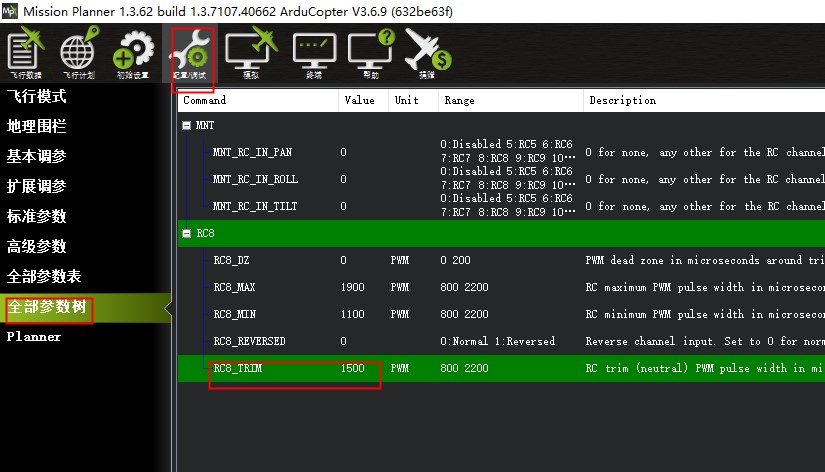Select the RC8_REVERSED parameter row

(x=501, y=341)
